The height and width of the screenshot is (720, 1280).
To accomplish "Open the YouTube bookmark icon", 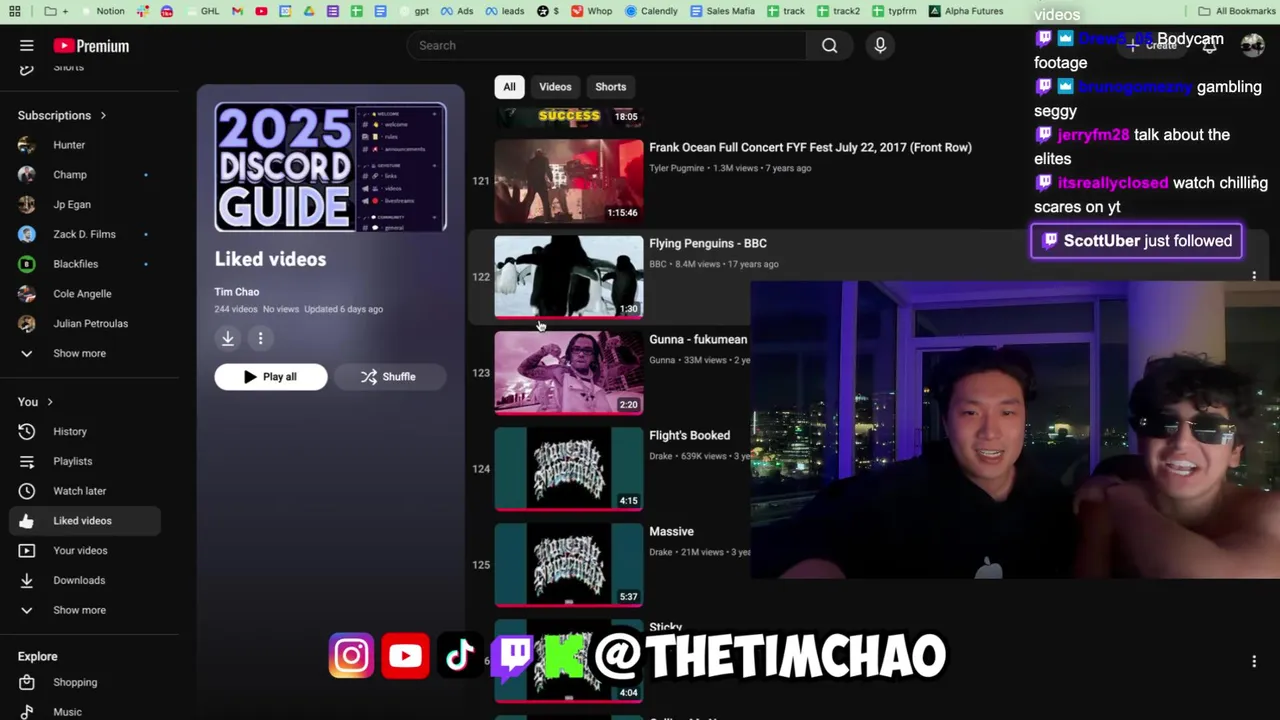I will (x=261, y=11).
